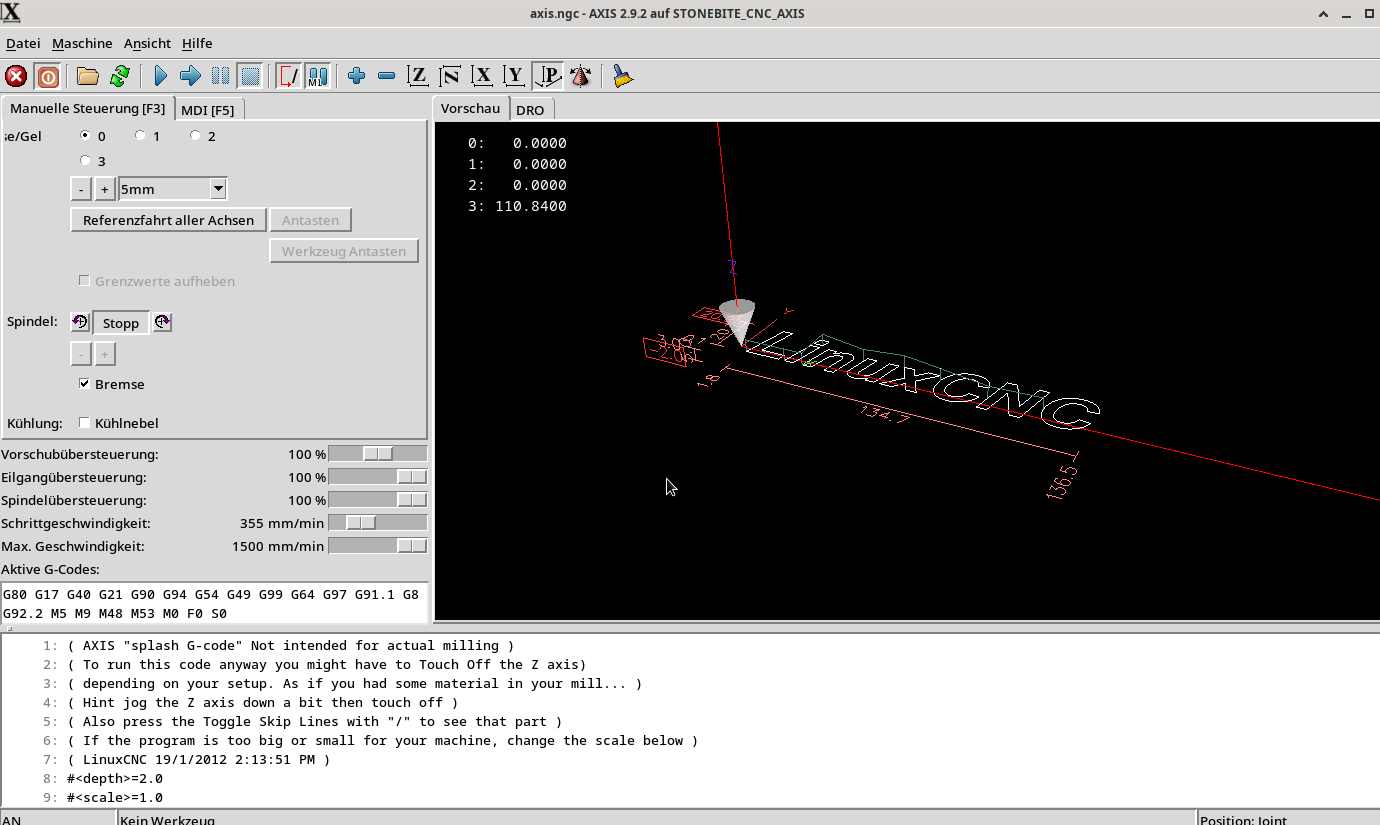Toggle the machine power button
This screenshot has height=825, width=1380.
[x=47, y=76]
